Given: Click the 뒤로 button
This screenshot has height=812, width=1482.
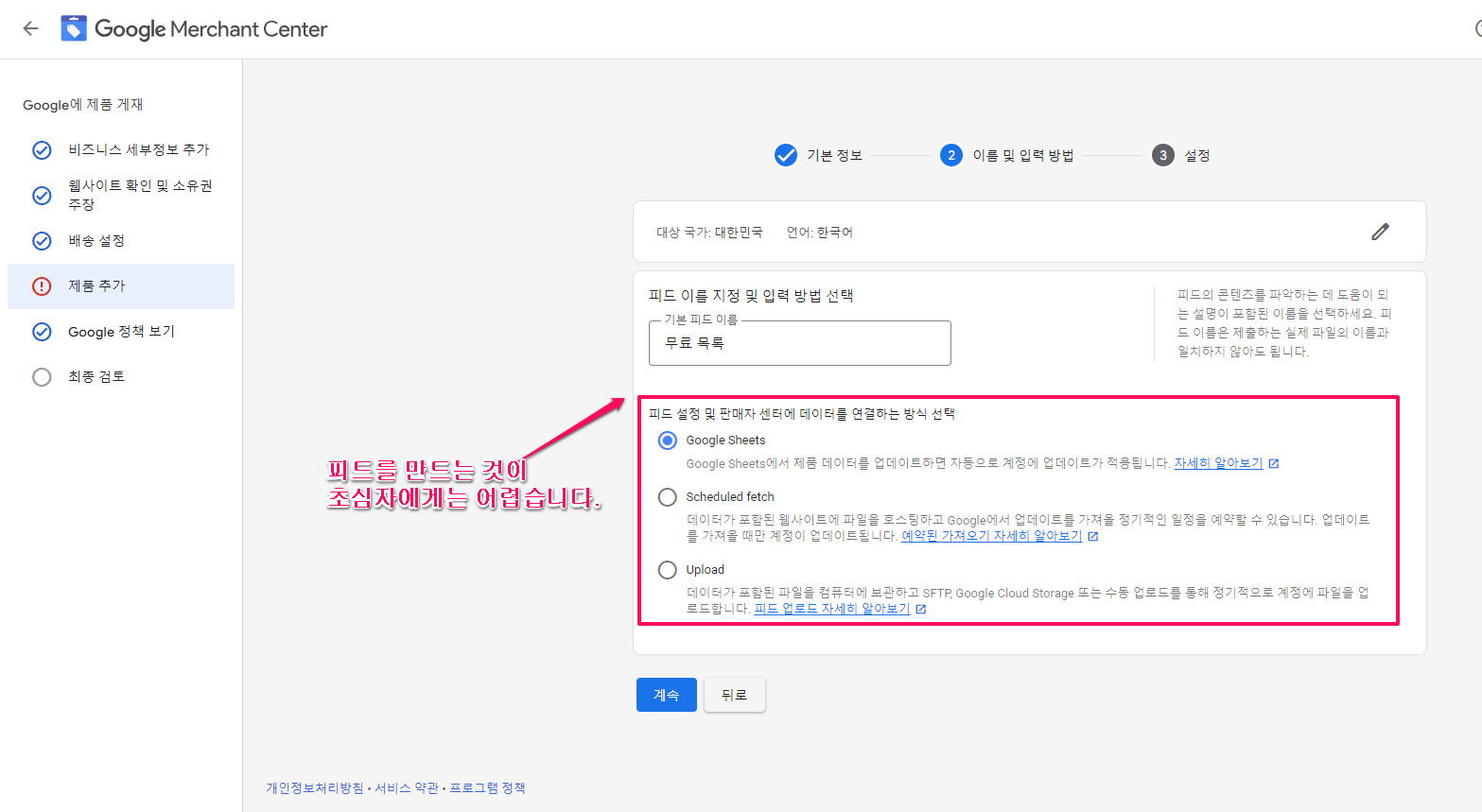Looking at the screenshot, I should pyautogui.click(x=735, y=695).
